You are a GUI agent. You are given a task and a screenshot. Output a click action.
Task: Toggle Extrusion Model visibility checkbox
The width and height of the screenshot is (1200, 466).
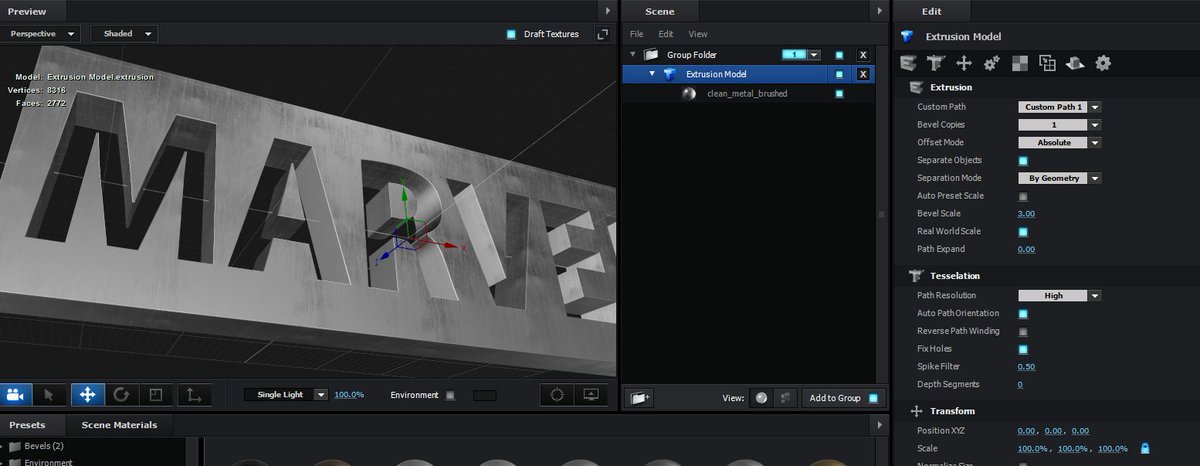[x=839, y=74]
